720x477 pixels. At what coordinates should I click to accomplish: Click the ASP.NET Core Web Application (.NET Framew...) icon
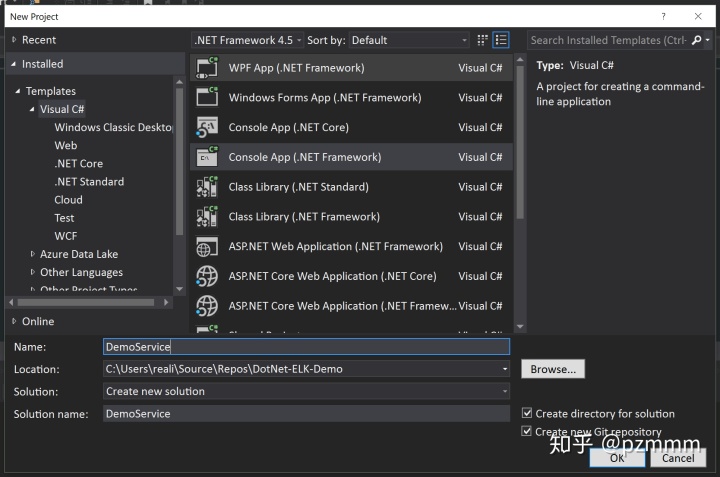coord(207,306)
